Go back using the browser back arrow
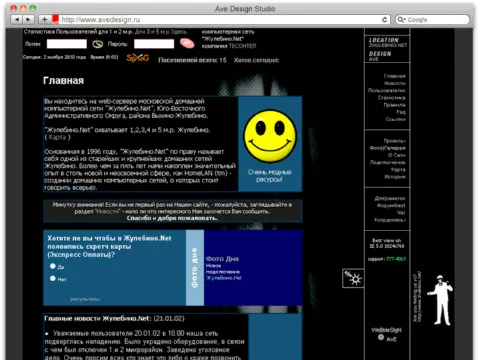 [x=17, y=20]
